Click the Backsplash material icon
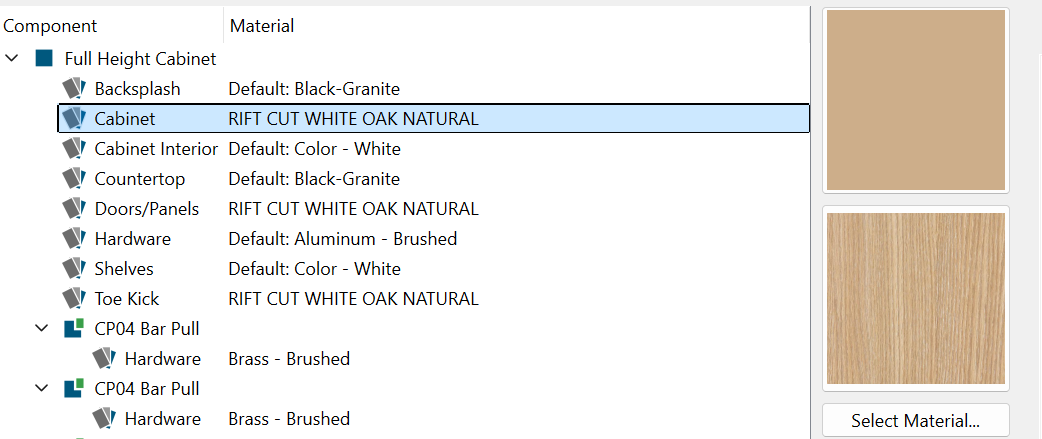1042x439 pixels. [x=74, y=88]
